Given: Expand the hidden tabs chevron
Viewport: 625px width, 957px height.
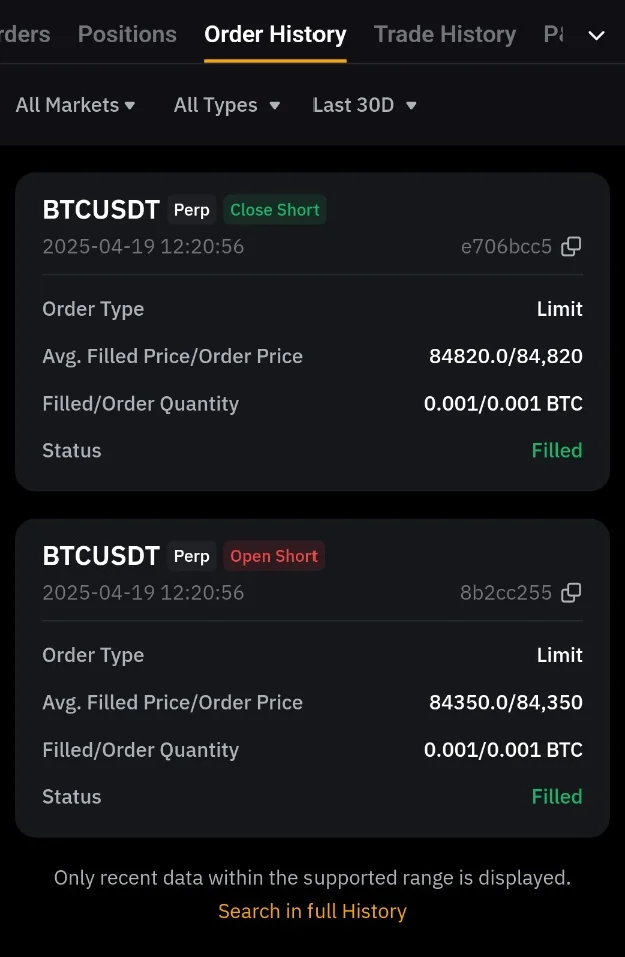Looking at the screenshot, I should pos(596,36).
